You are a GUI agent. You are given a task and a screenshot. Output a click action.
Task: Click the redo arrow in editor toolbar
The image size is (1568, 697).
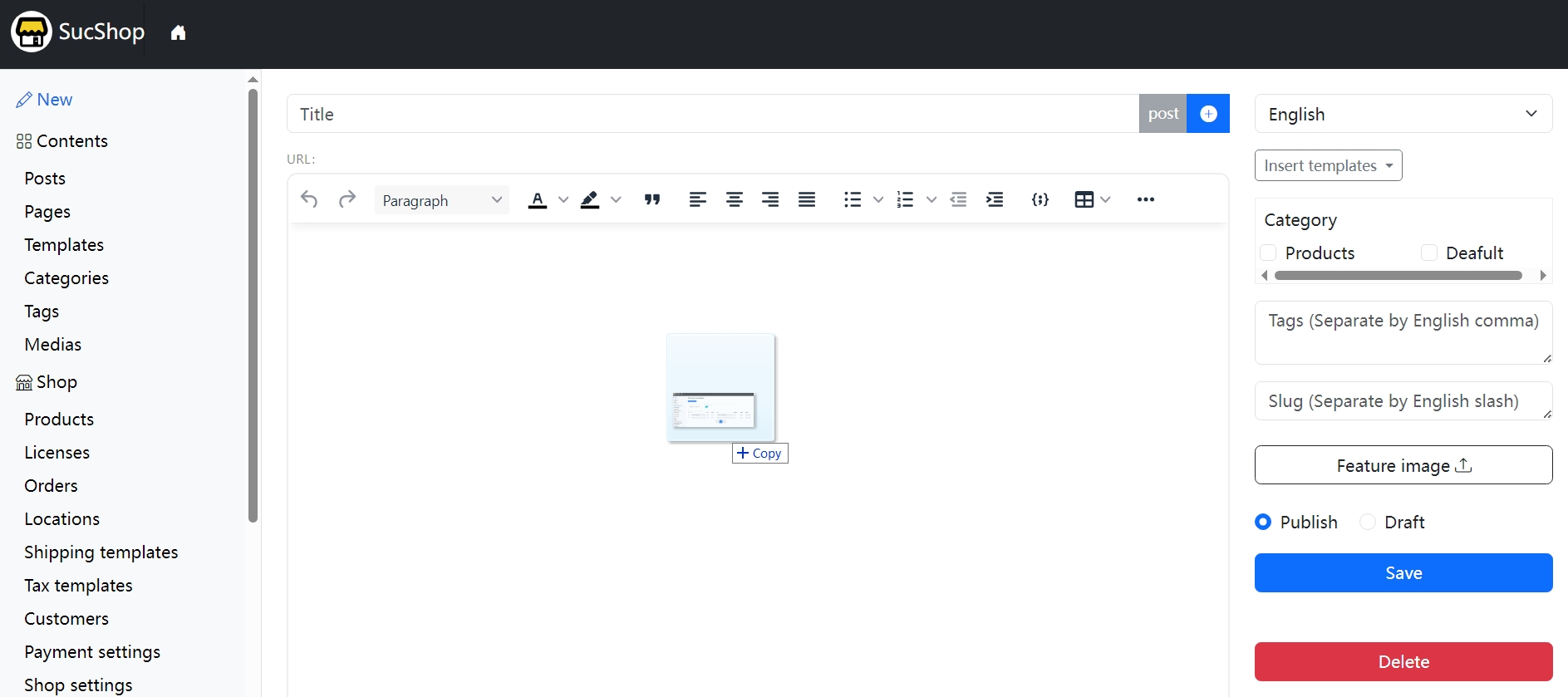tap(347, 199)
